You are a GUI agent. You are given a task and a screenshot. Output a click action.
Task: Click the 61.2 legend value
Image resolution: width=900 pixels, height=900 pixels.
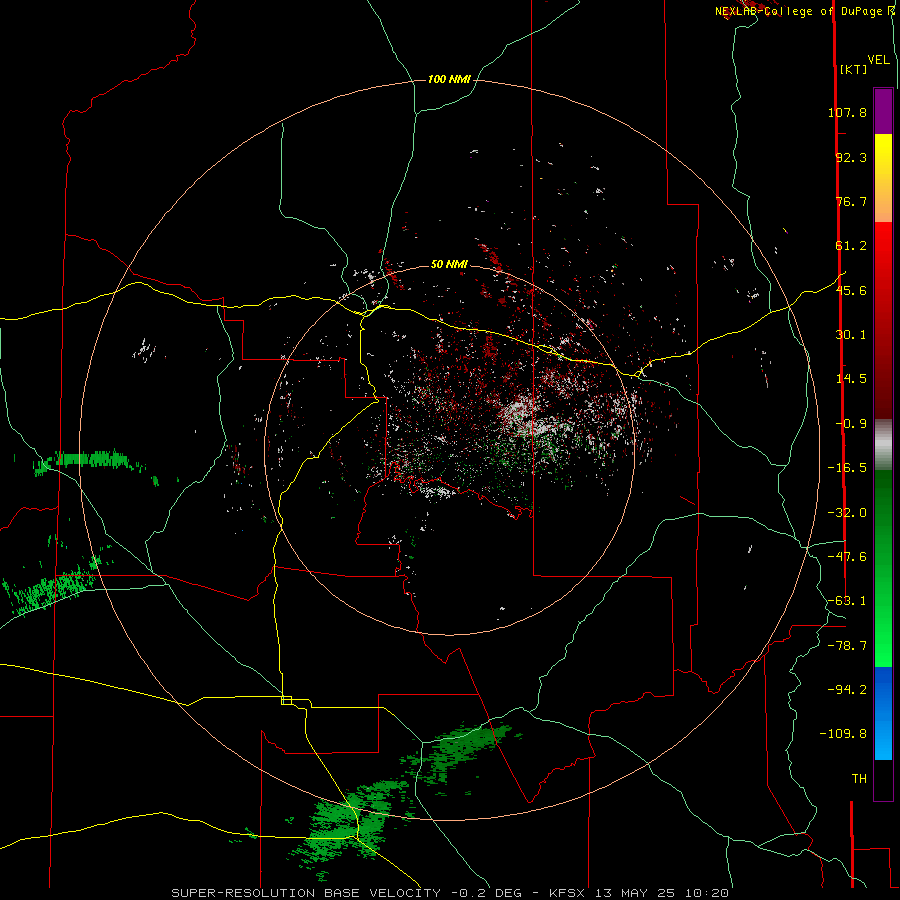pos(851,246)
